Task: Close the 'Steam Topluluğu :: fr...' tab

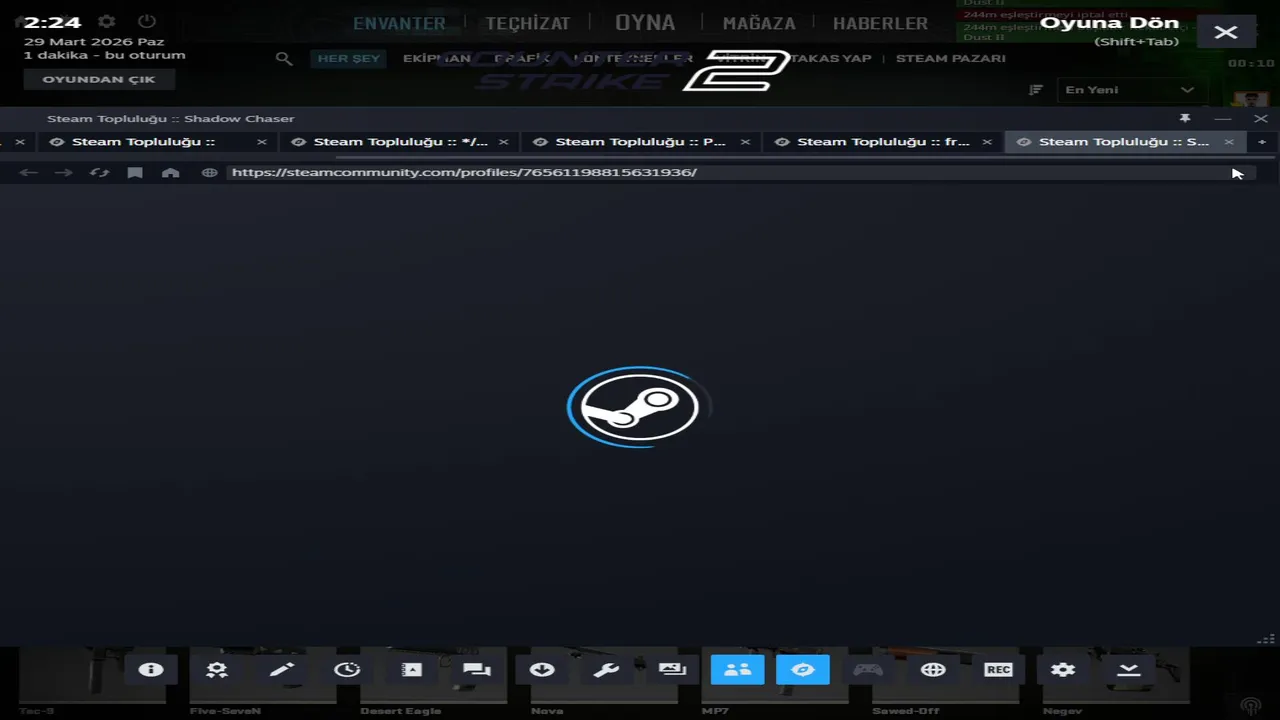Action: point(987,142)
